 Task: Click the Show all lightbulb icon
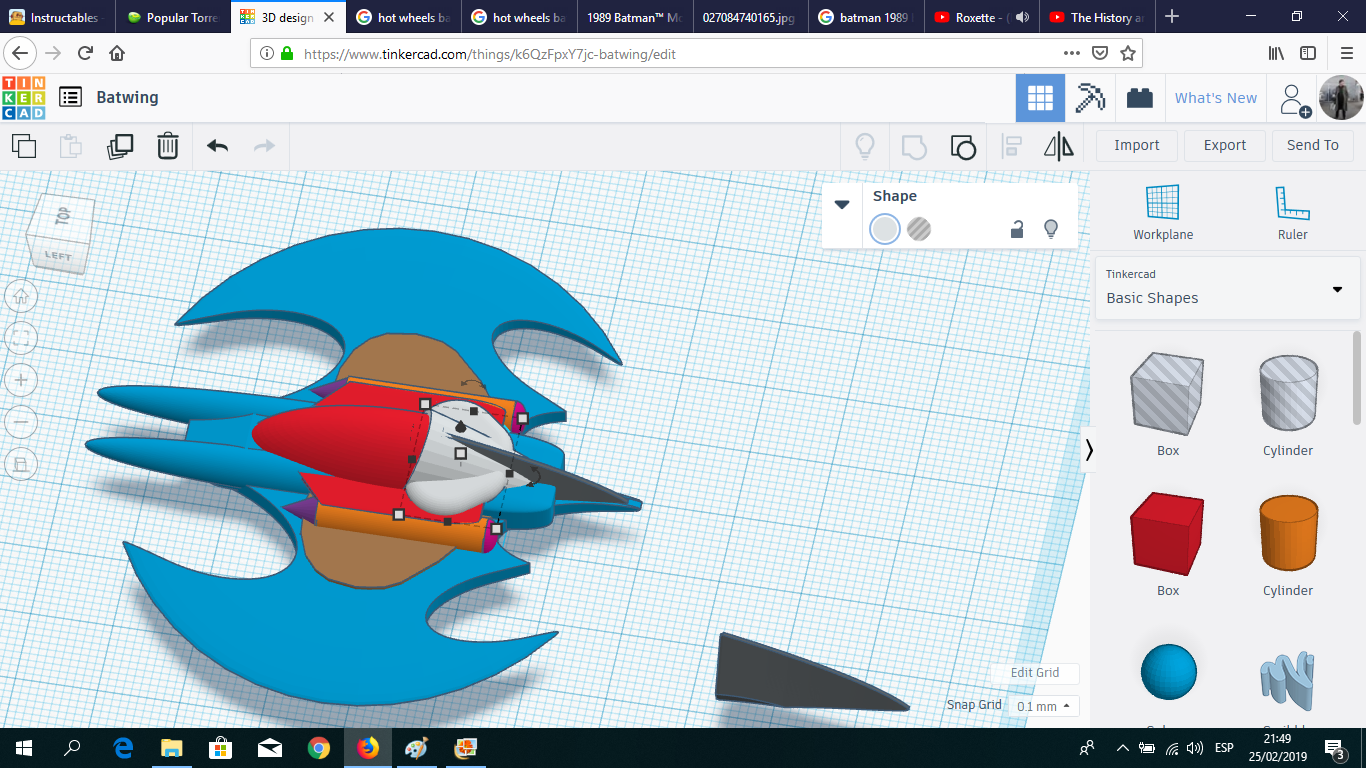(x=865, y=147)
